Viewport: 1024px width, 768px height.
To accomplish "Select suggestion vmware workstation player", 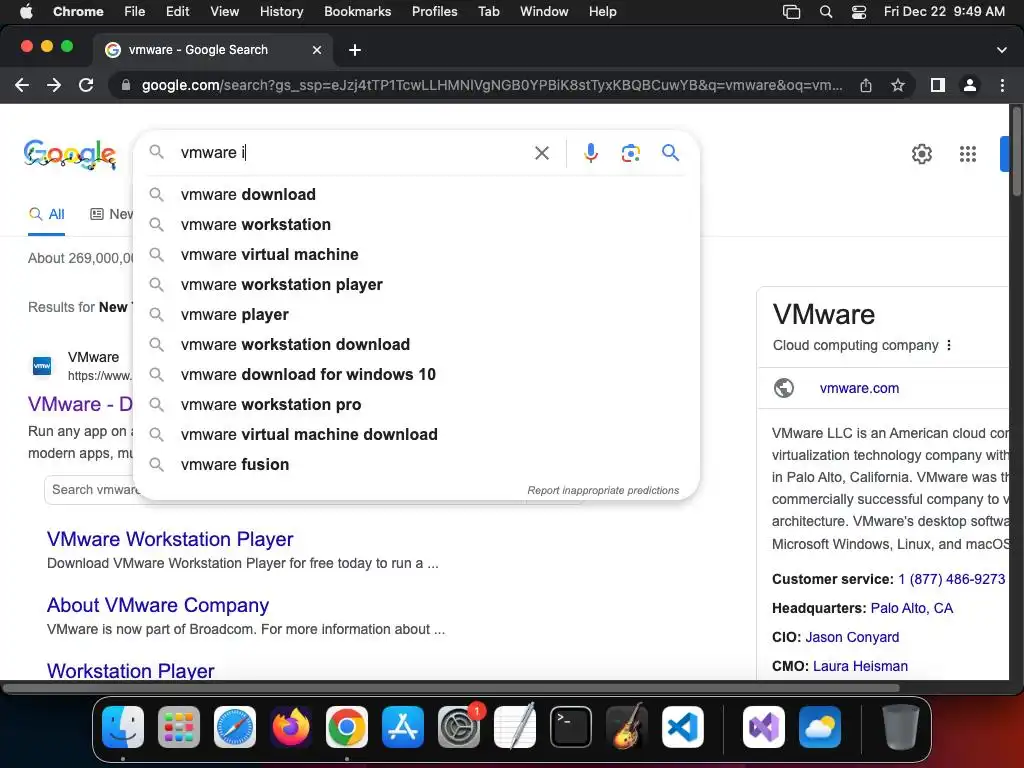I will 416,285.
